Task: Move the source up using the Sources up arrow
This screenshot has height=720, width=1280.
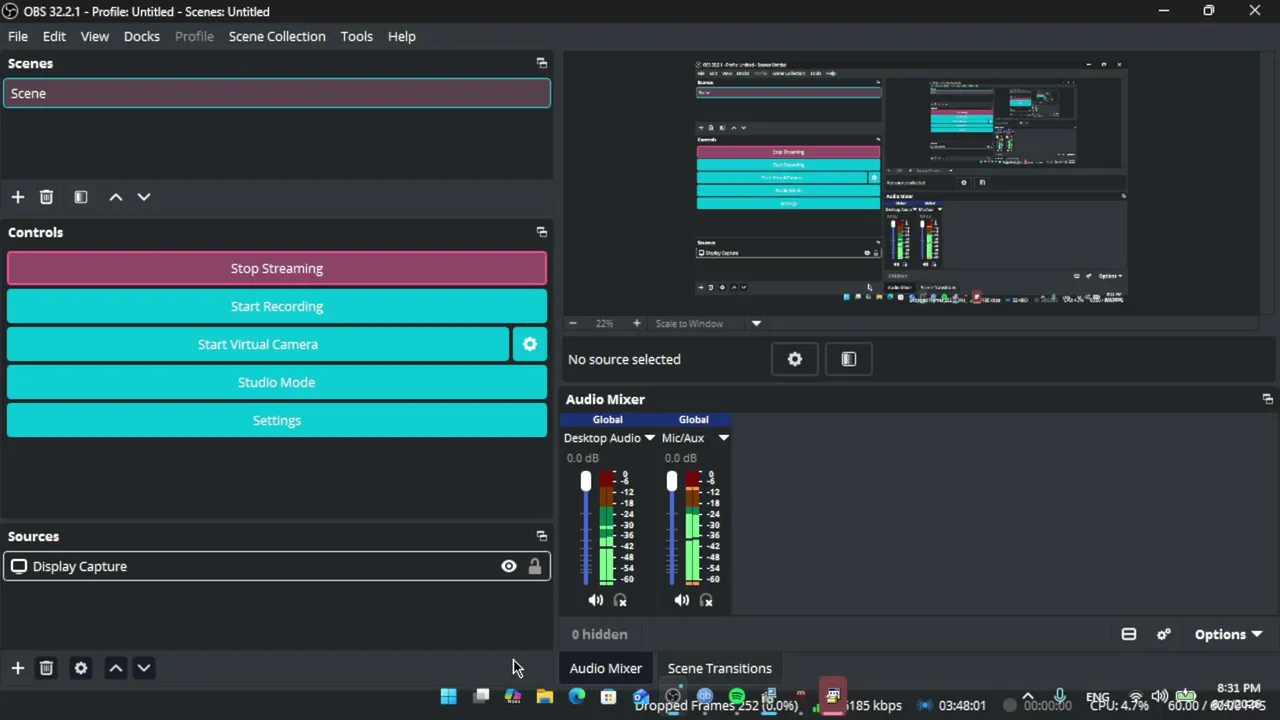Action: point(116,668)
